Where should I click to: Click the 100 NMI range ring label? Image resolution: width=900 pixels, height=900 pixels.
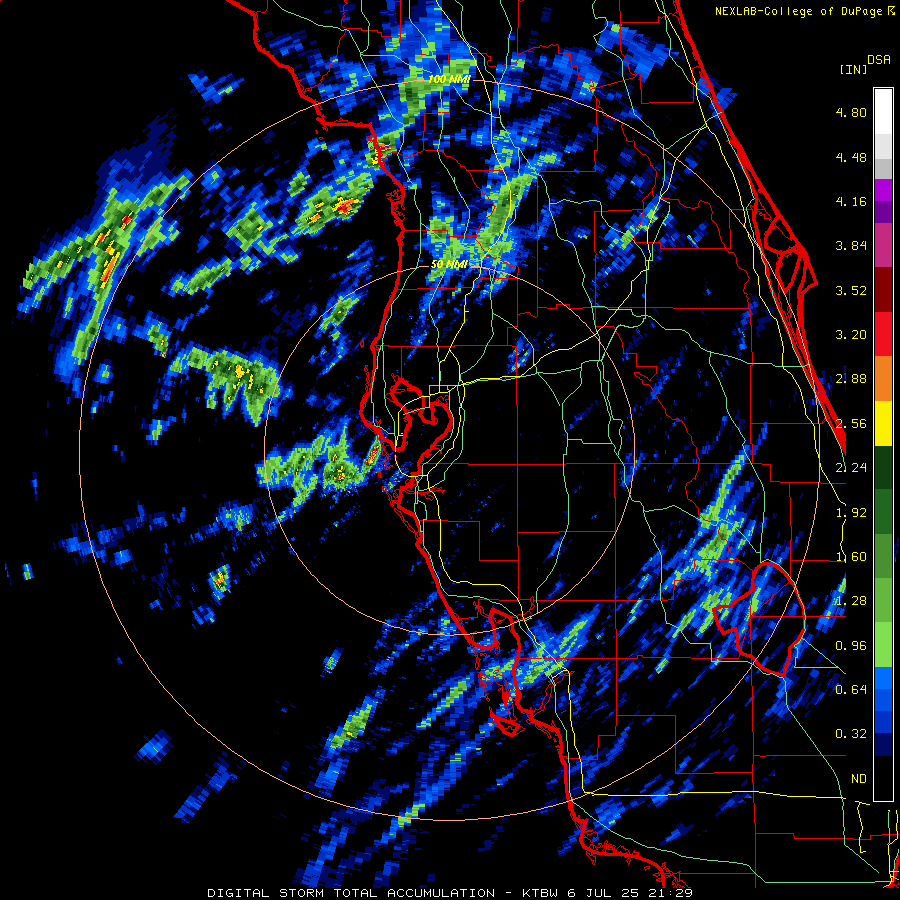point(449,79)
